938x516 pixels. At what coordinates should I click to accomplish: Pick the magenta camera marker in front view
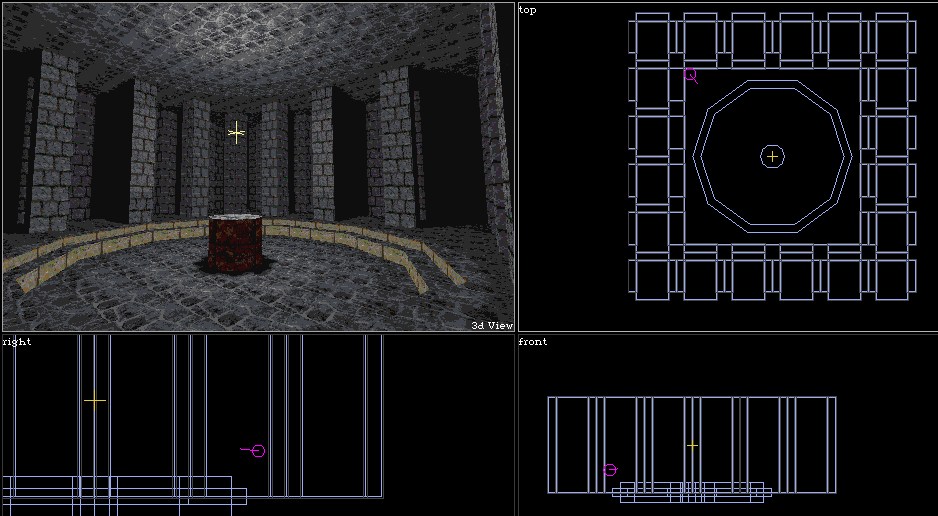point(610,470)
